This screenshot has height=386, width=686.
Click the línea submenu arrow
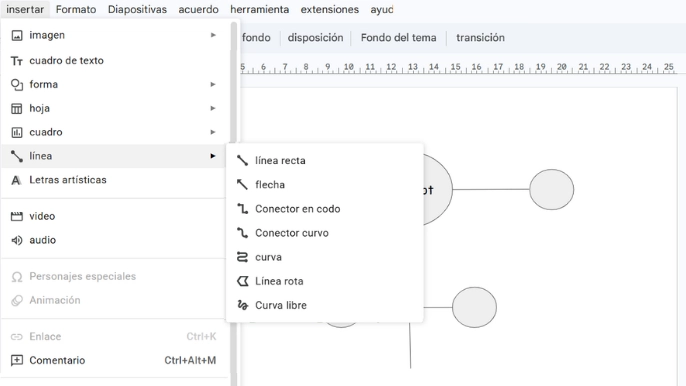pyautogui.click(x=213, y=156)
